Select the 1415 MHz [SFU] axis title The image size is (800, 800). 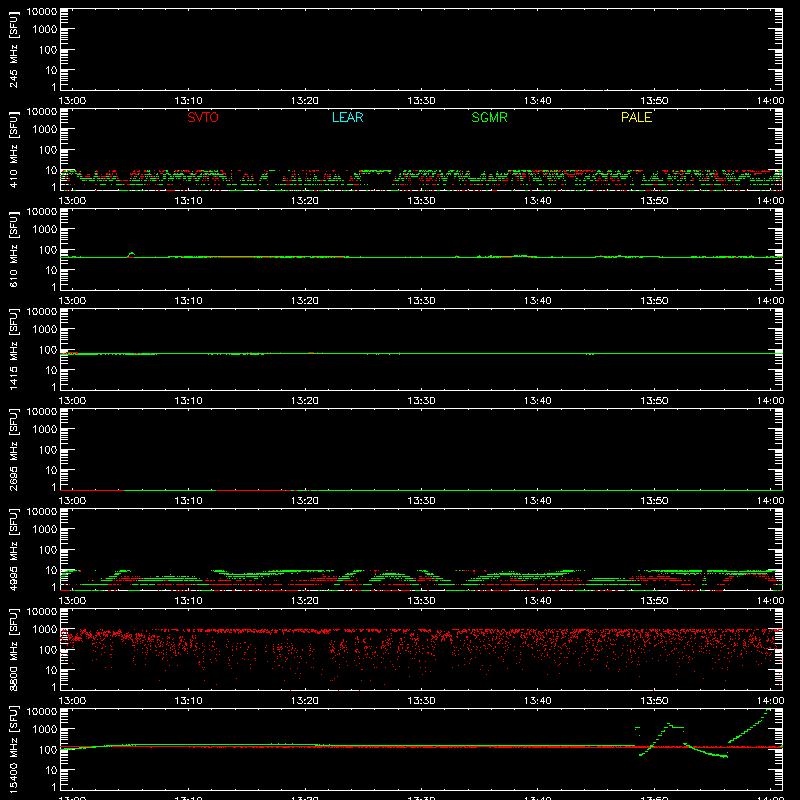(13, 349)
